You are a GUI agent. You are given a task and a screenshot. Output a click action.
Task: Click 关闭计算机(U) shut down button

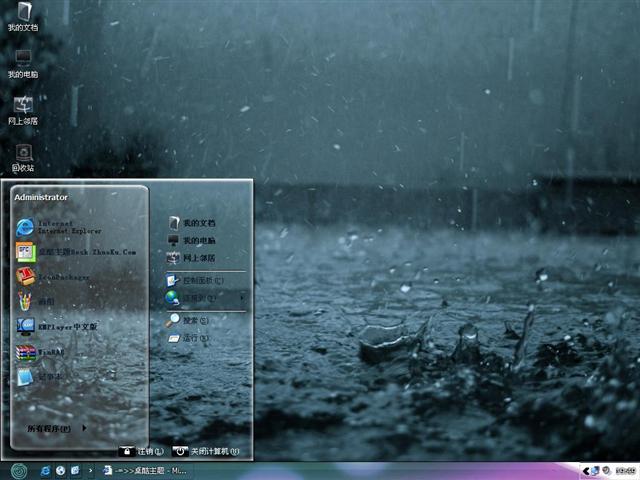(205, 451)
